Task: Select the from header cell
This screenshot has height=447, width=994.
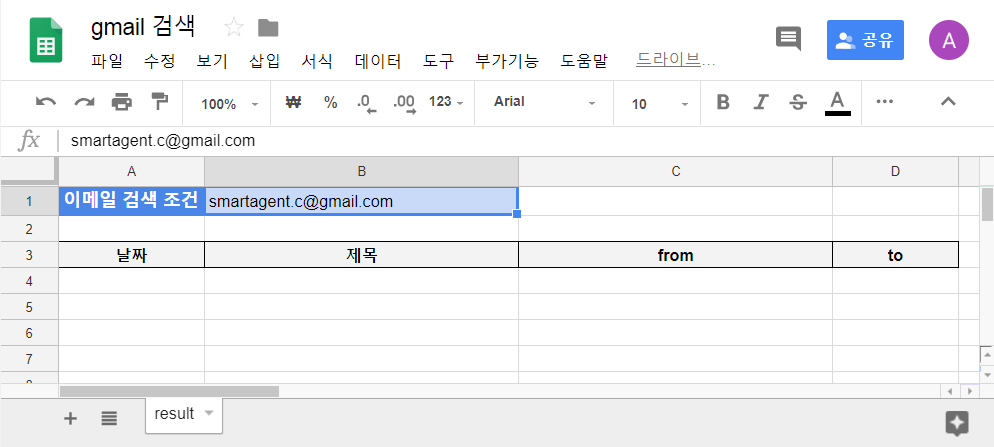Action: pyautogui.click(x=676, y=255)
